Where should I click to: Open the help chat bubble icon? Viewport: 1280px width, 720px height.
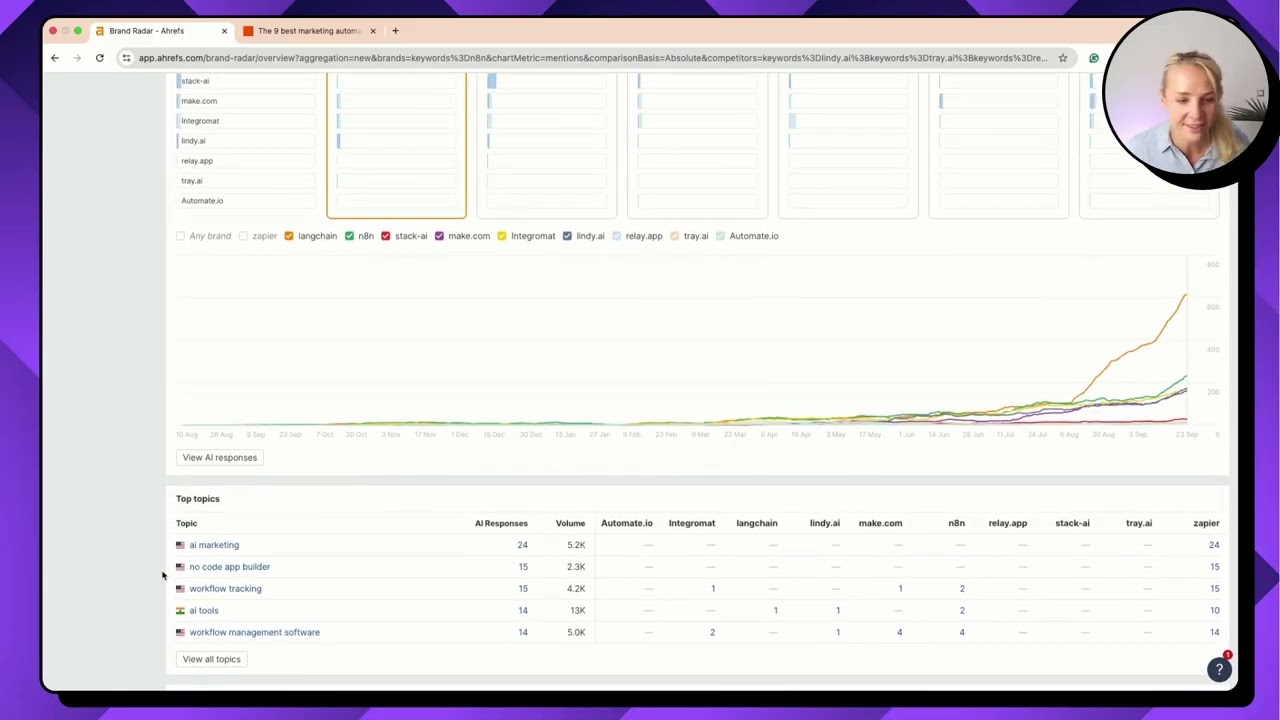[1219, 669]
